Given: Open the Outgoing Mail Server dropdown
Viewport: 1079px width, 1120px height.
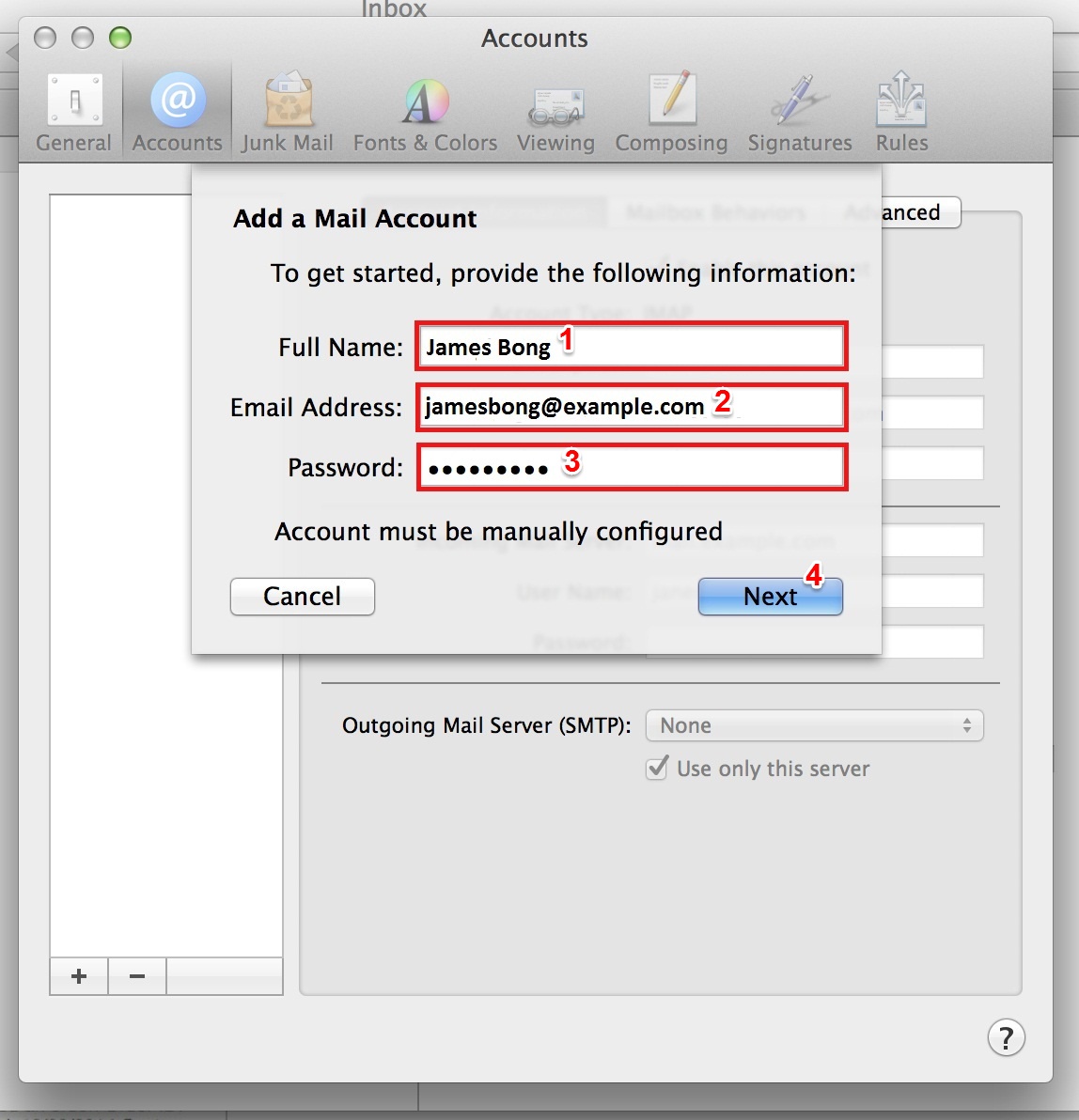Looking at the screenshot, I should (815, 725).
